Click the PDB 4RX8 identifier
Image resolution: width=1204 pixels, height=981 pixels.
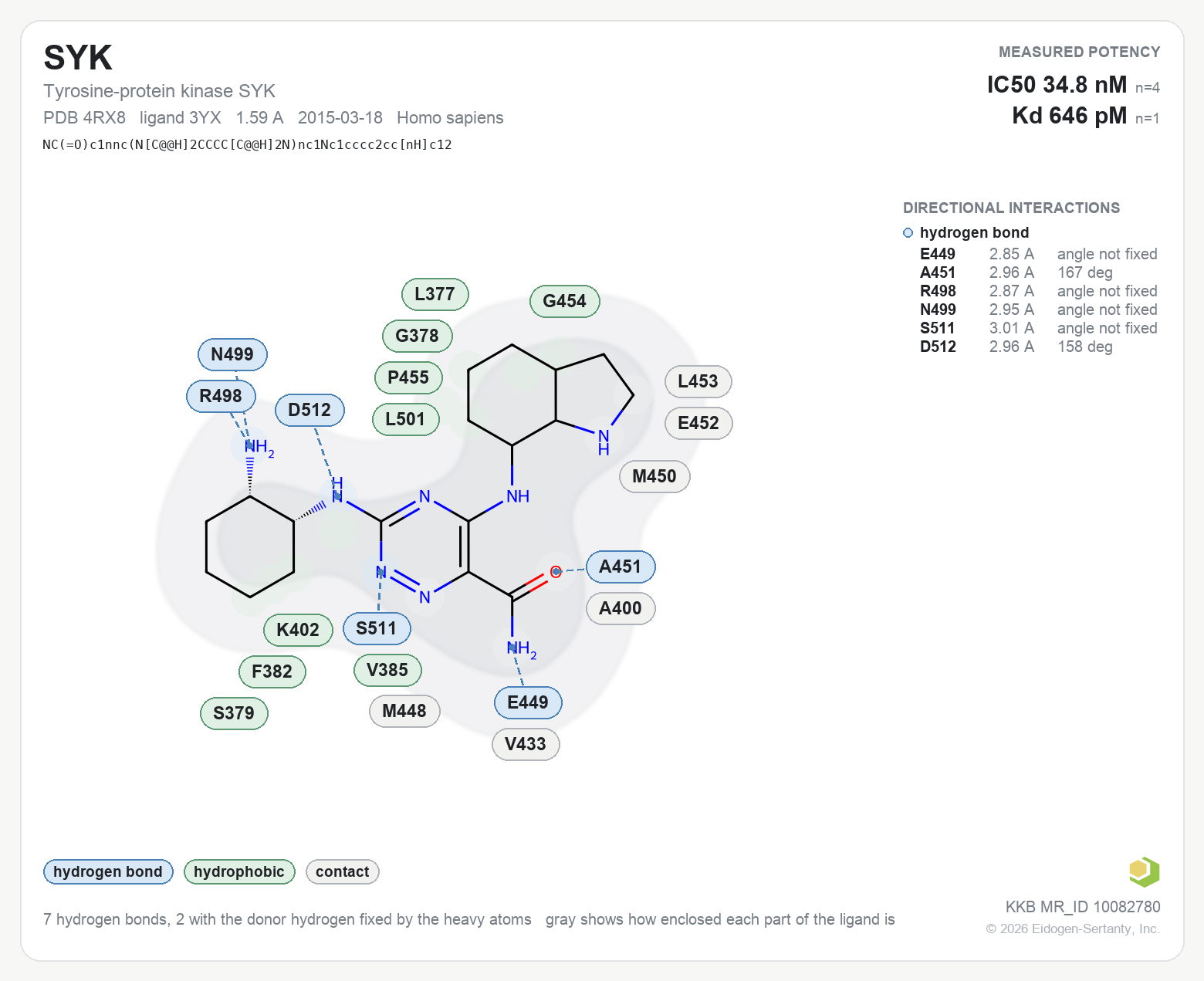pos(84,117)
